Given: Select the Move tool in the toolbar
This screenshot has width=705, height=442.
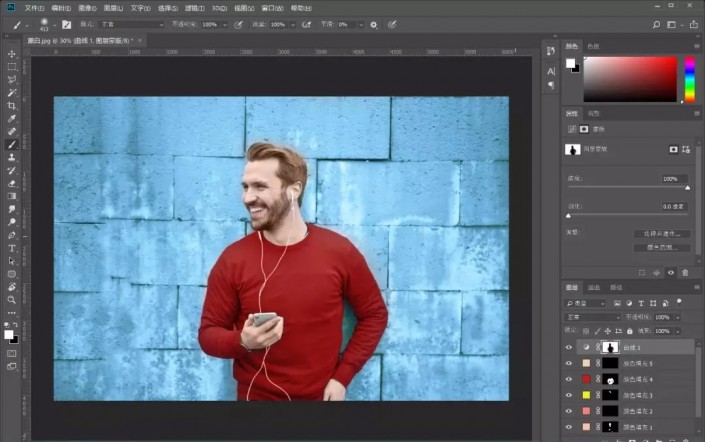Looking at the screenshot, I should 12,54.
